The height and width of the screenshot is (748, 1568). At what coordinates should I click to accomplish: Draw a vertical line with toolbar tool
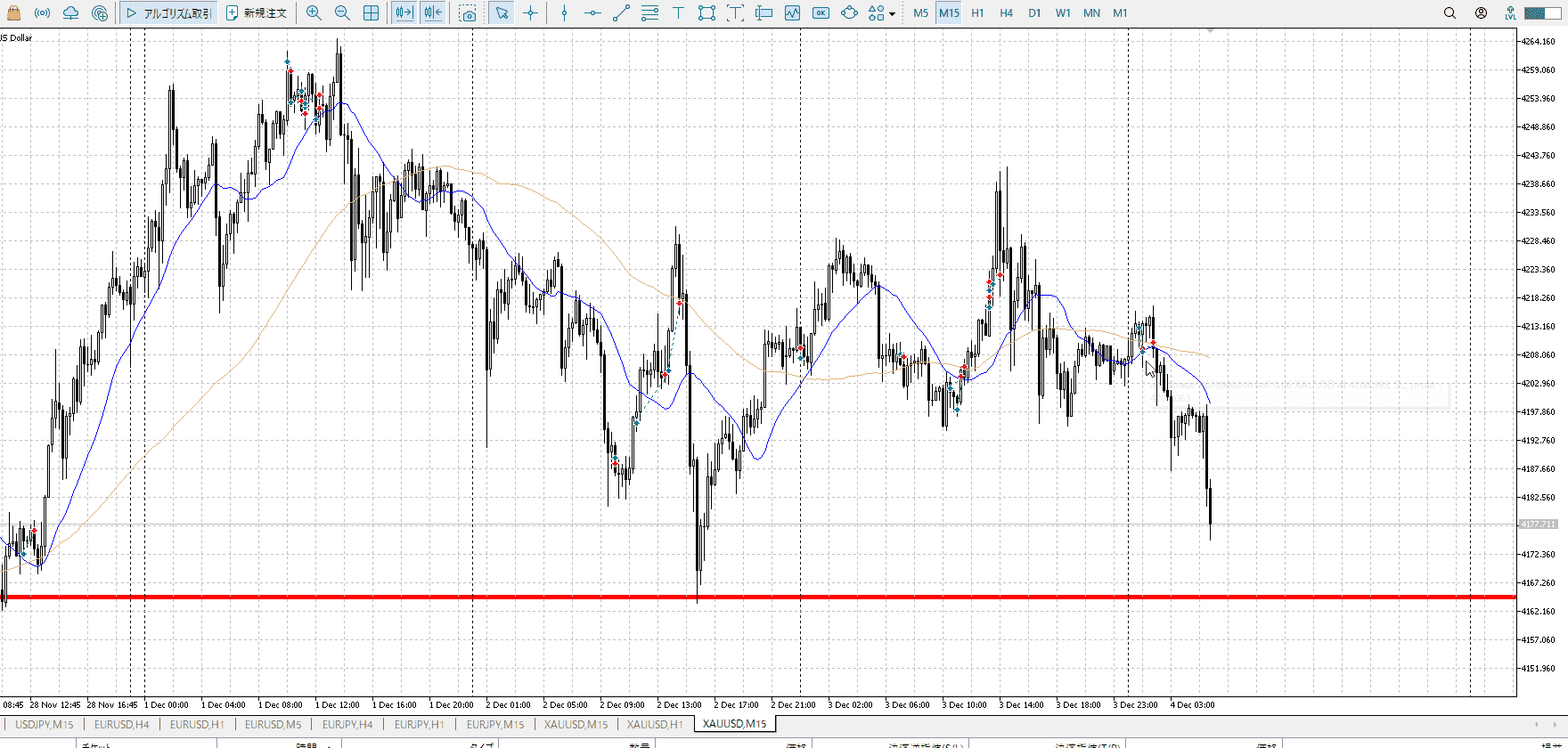point(564,13)
